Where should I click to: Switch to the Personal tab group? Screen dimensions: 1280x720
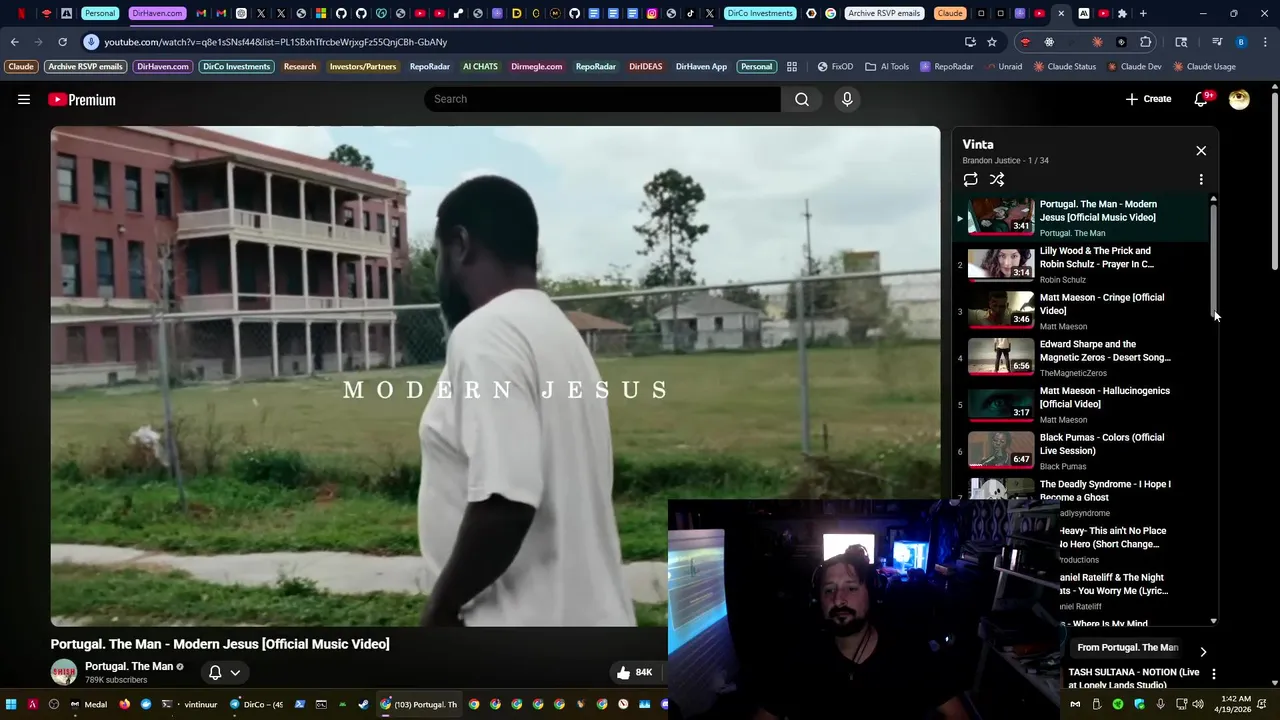(99, 13)
